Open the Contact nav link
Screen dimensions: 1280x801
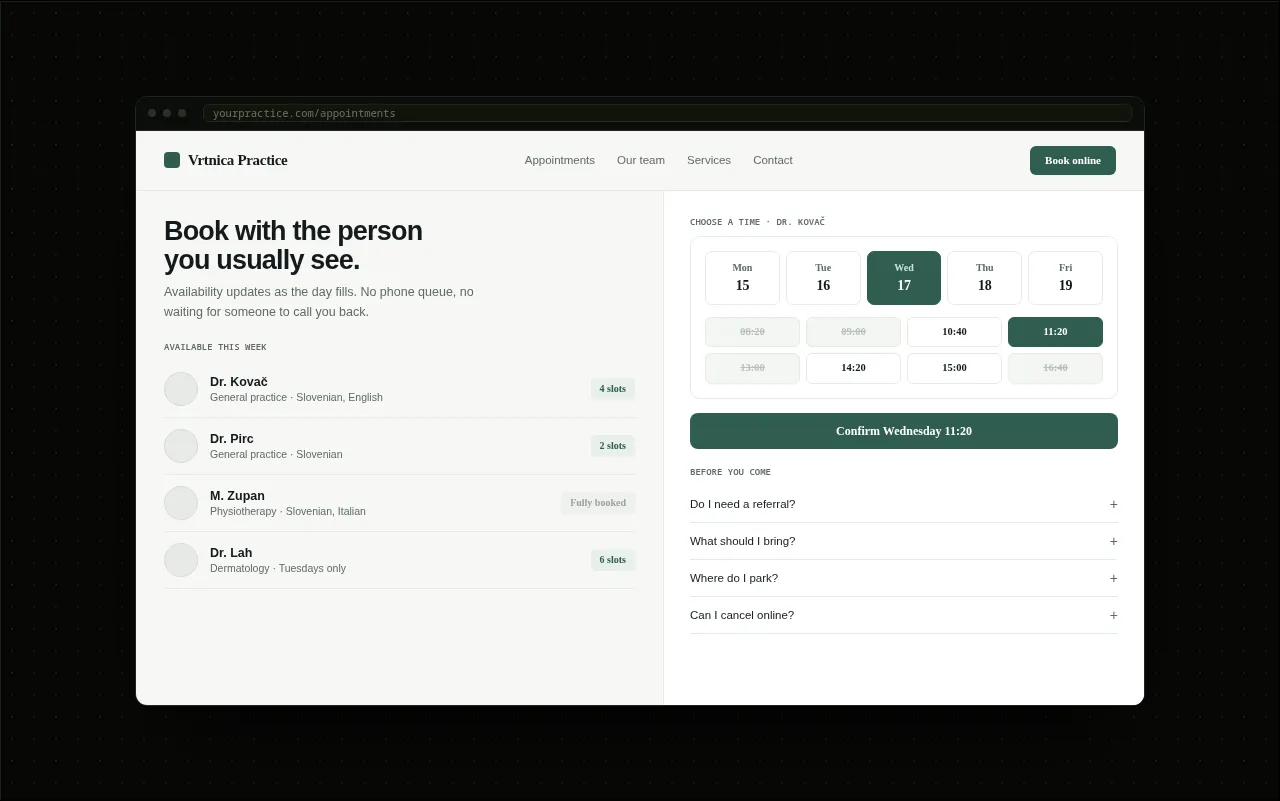[773, 160]
